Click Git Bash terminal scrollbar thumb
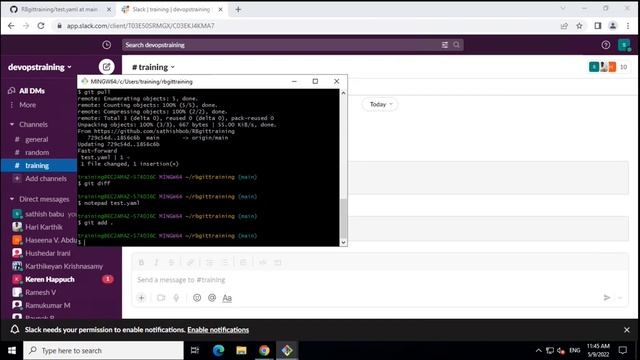 pos(343,218)
